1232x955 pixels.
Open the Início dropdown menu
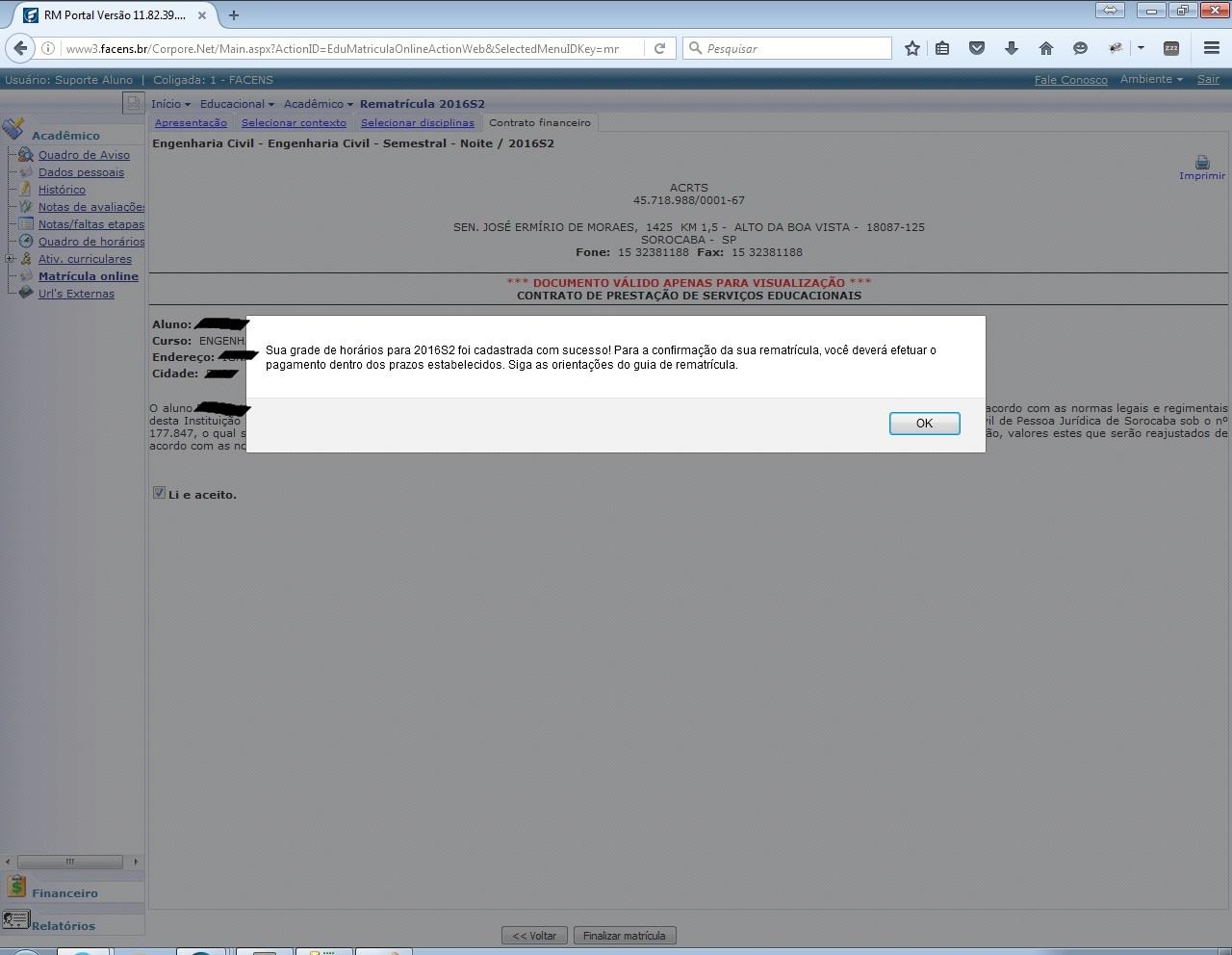(170, 104)
